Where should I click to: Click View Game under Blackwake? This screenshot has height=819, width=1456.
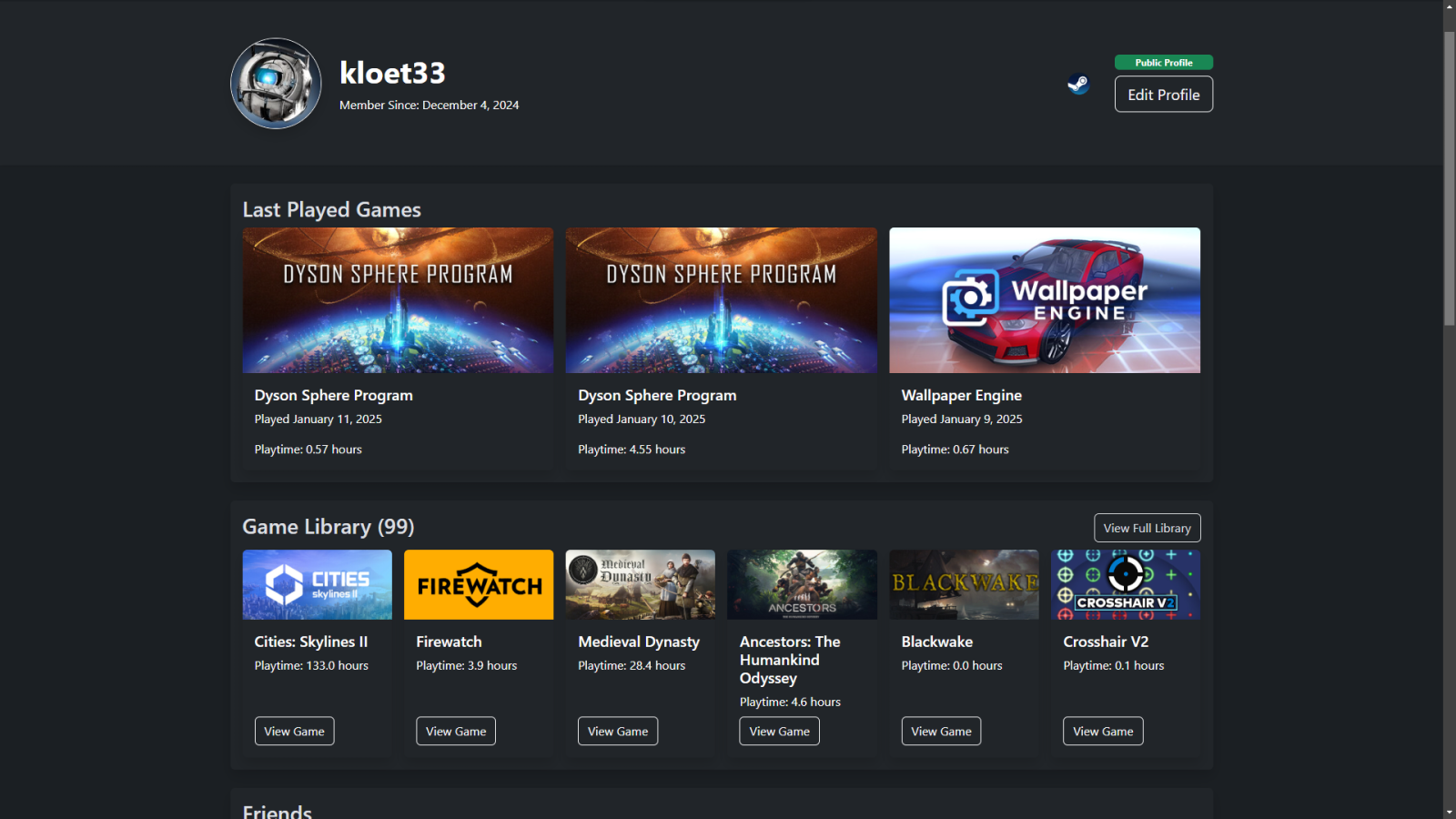click(940, 731)
